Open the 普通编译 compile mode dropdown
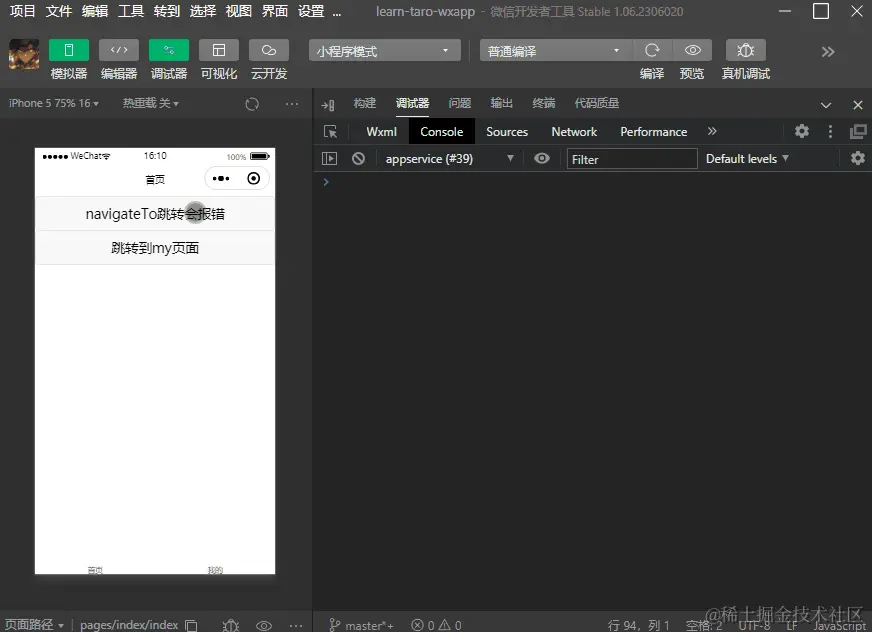 coord(555,50)
